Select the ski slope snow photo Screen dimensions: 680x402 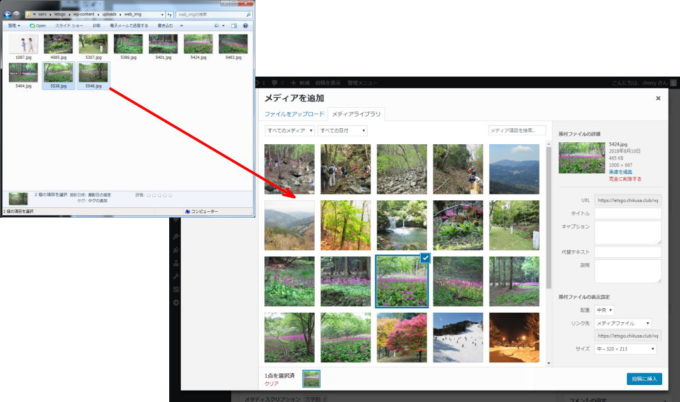457,338
